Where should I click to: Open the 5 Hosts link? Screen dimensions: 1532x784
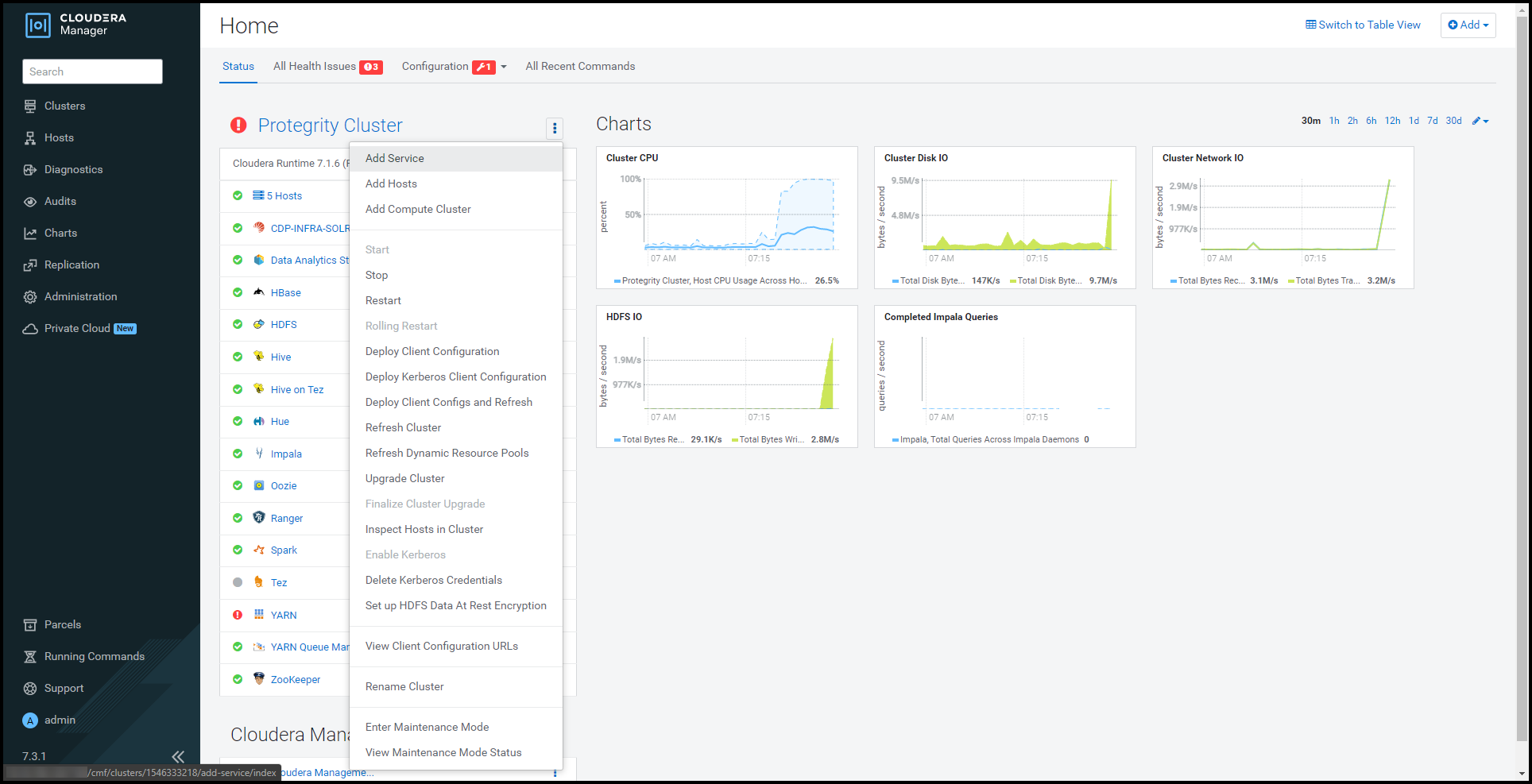[x=284, y=196]
